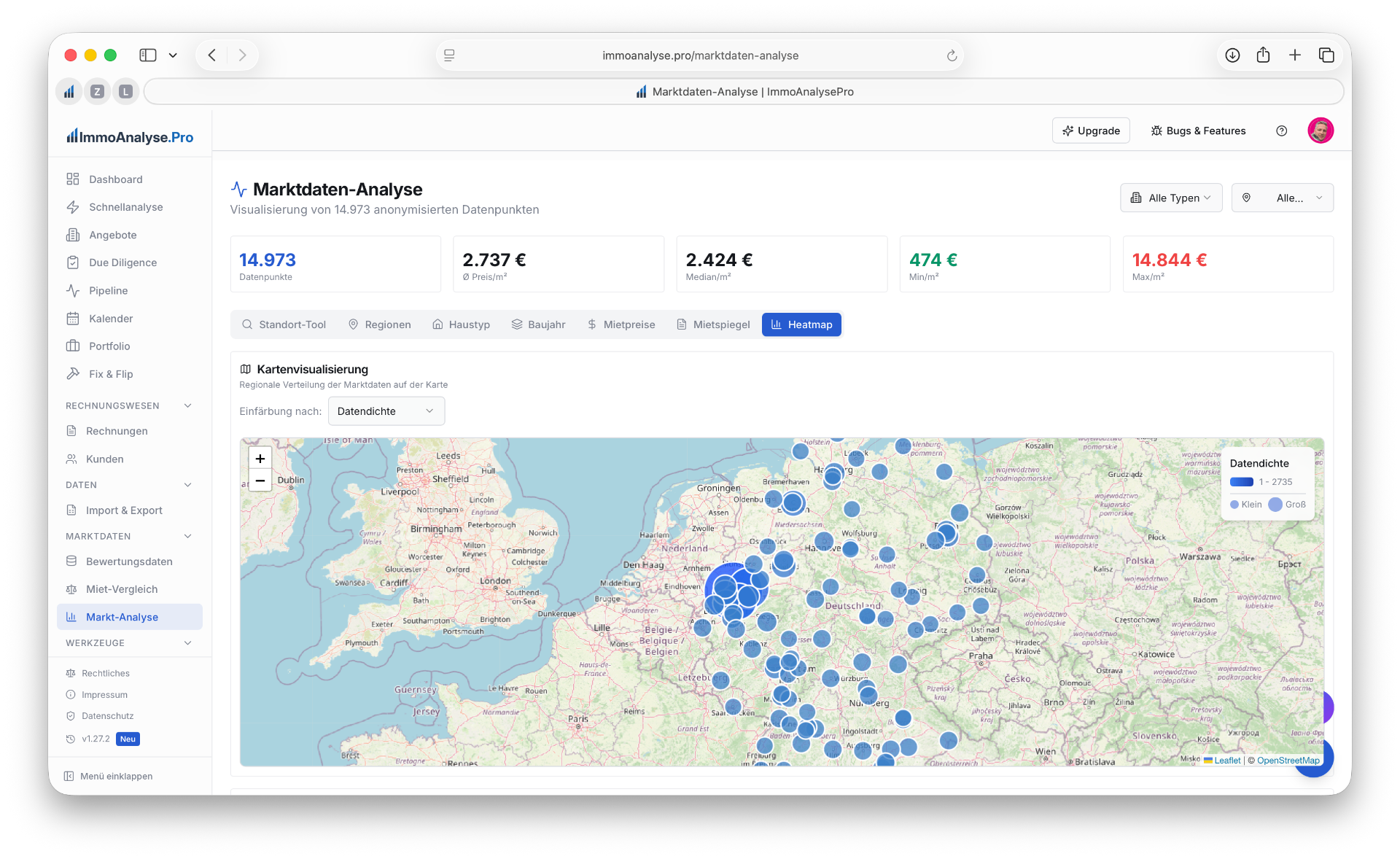Switch to the Mietspiegel tab
The height and width of the screenshot is (859, 1400).
(713, 324)
